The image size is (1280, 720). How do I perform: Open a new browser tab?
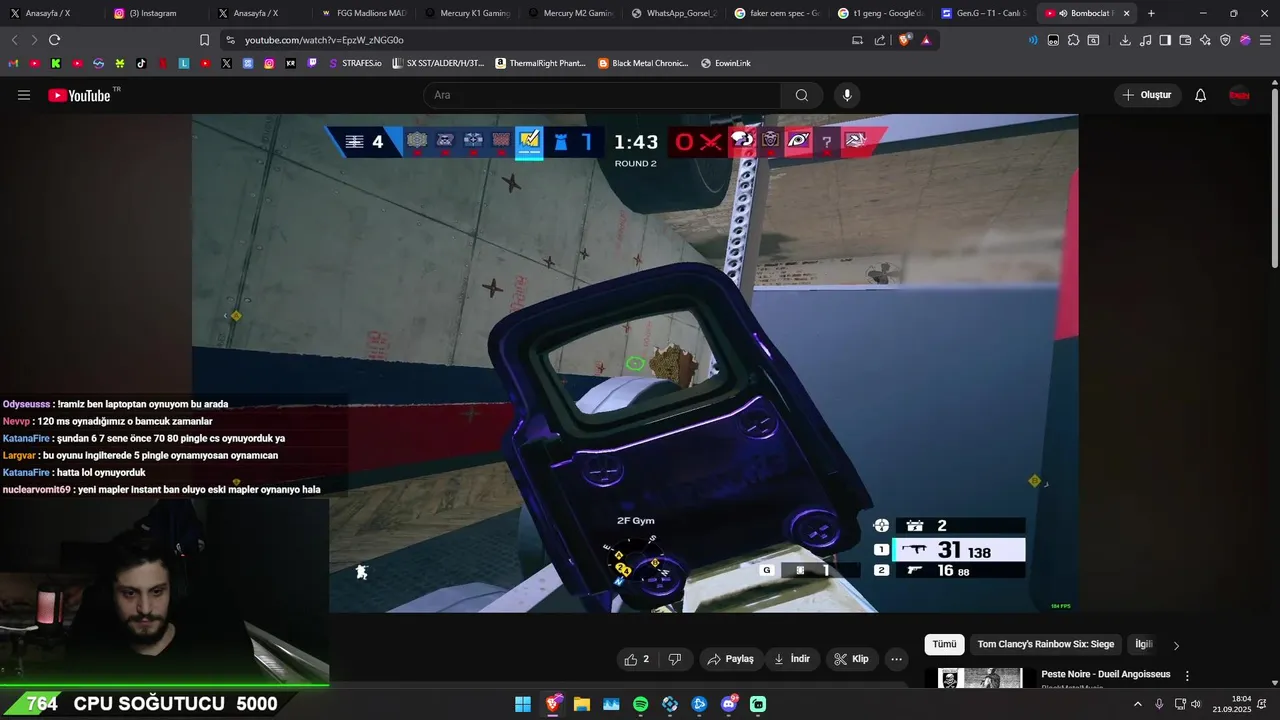click(x=1151, y=13)
